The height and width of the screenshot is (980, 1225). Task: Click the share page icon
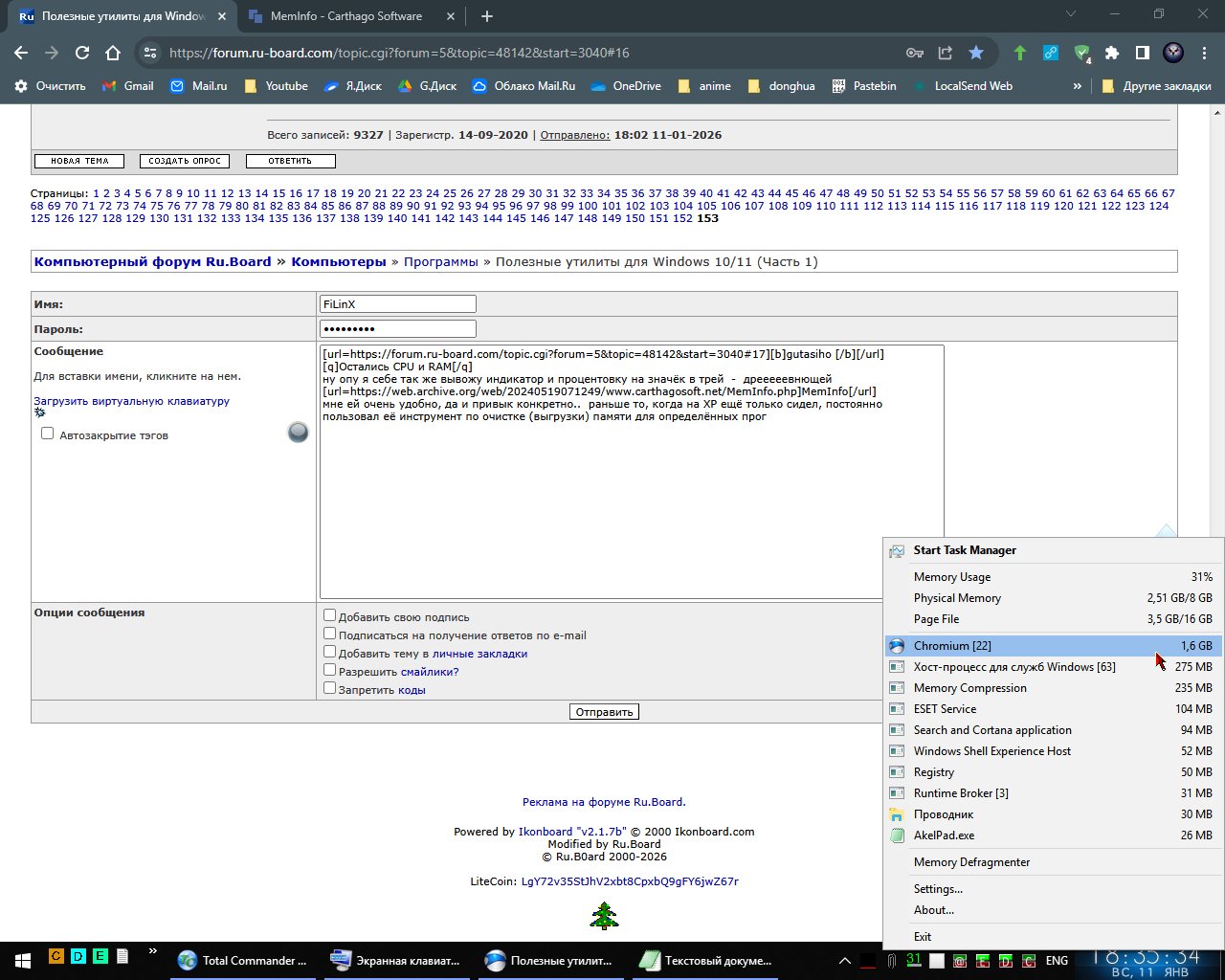pyautogui.click(x=945, y=53)
